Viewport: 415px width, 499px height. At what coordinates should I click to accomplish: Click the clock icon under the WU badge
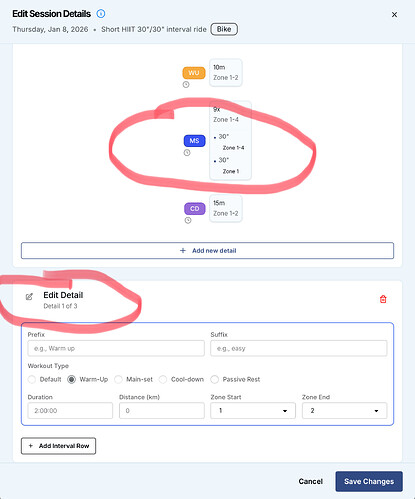(x=186, y=85)
